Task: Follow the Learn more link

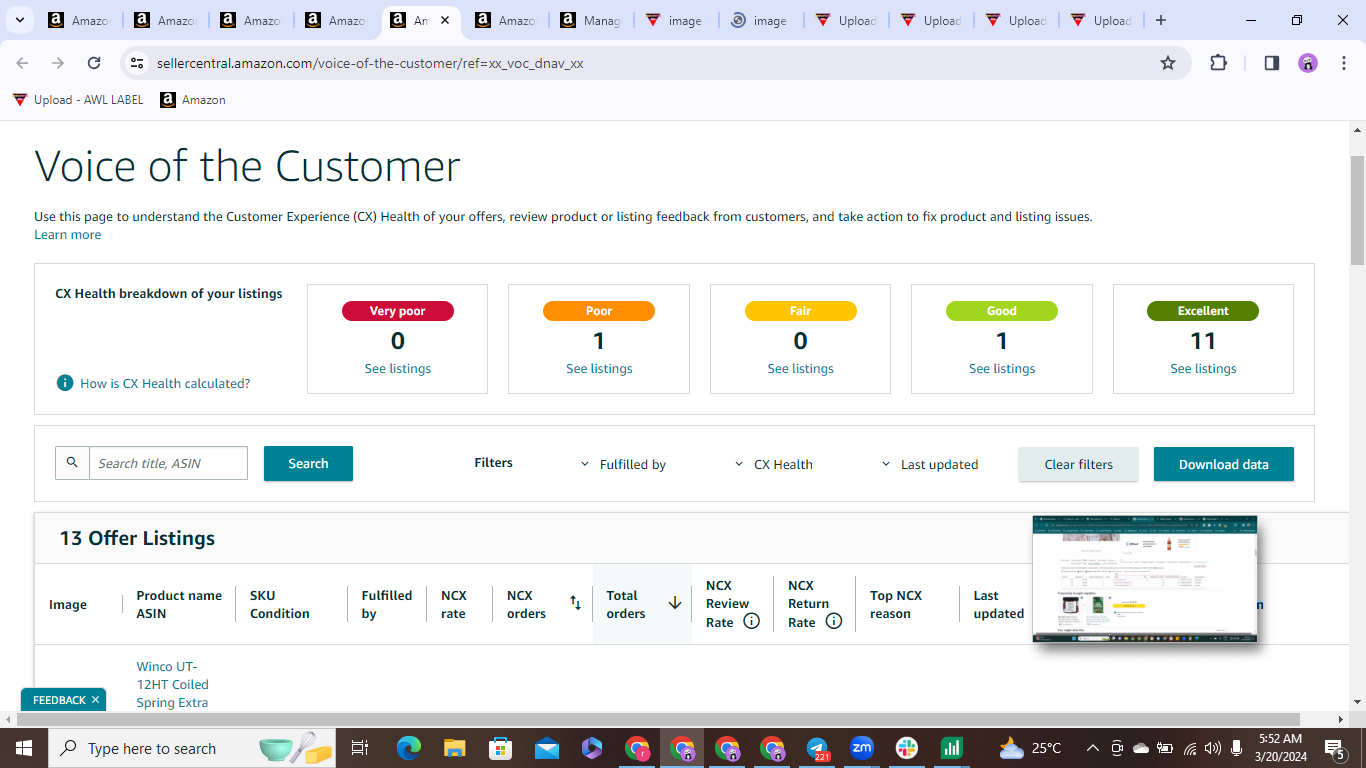Action: tap(67, 234)
